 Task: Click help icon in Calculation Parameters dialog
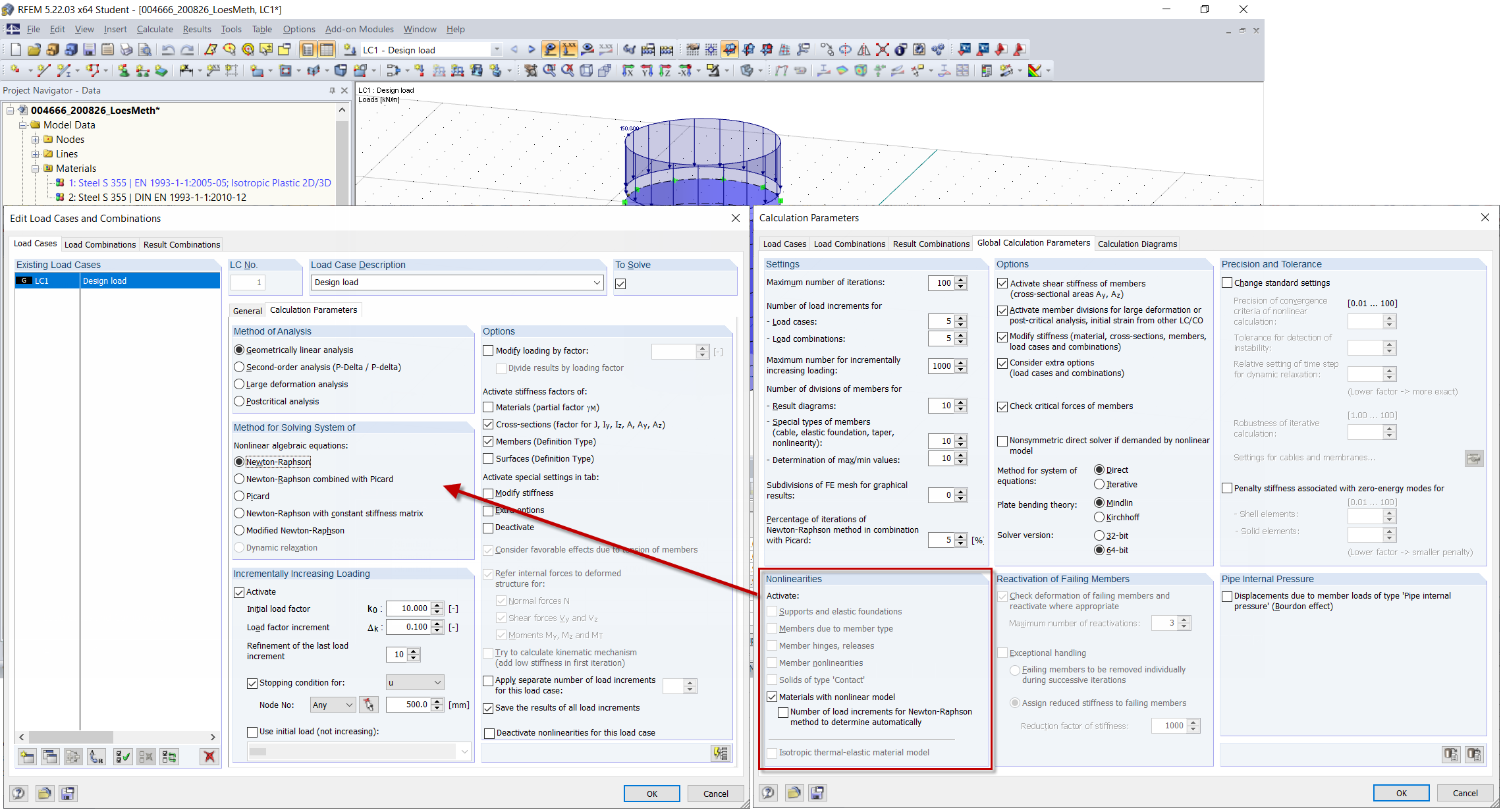point(769,793)
